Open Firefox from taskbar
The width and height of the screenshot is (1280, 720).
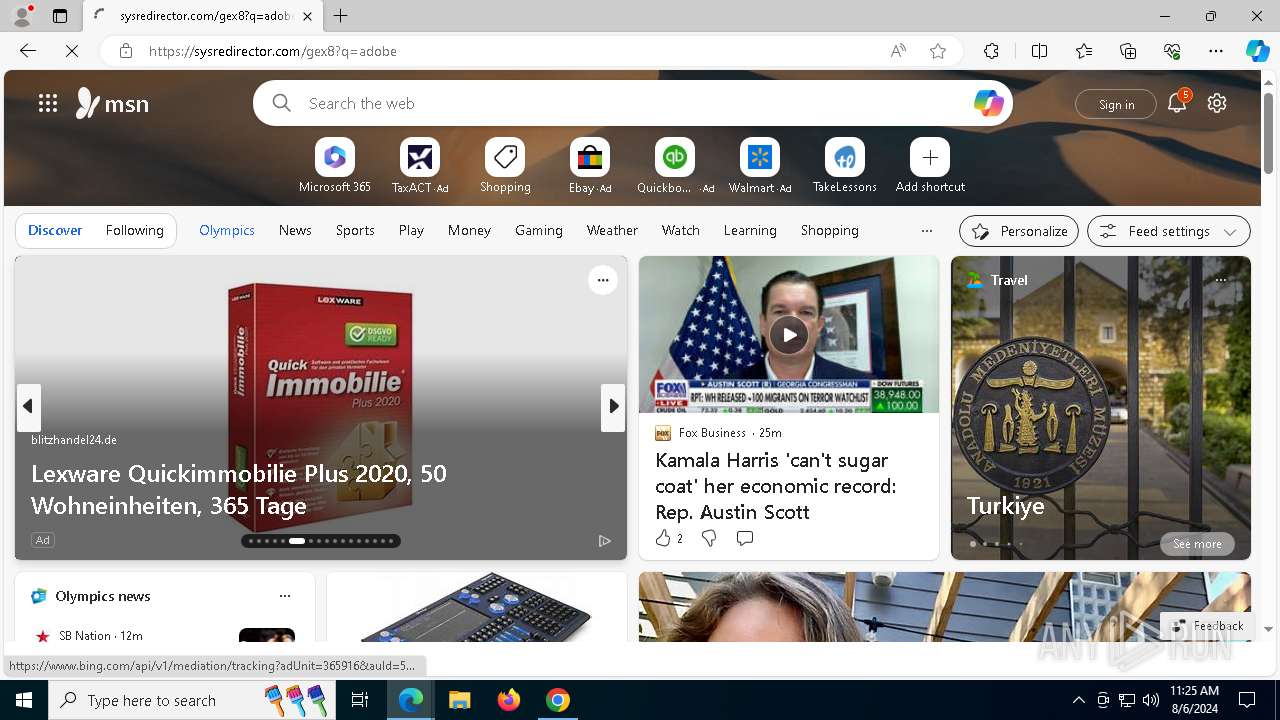click(x=509, y=700)
